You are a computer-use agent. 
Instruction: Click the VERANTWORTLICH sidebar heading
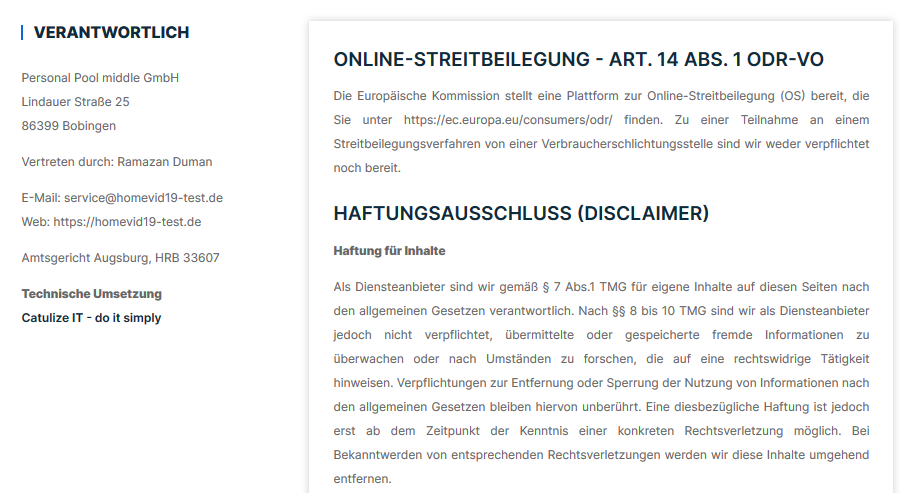tap(111, 33)
